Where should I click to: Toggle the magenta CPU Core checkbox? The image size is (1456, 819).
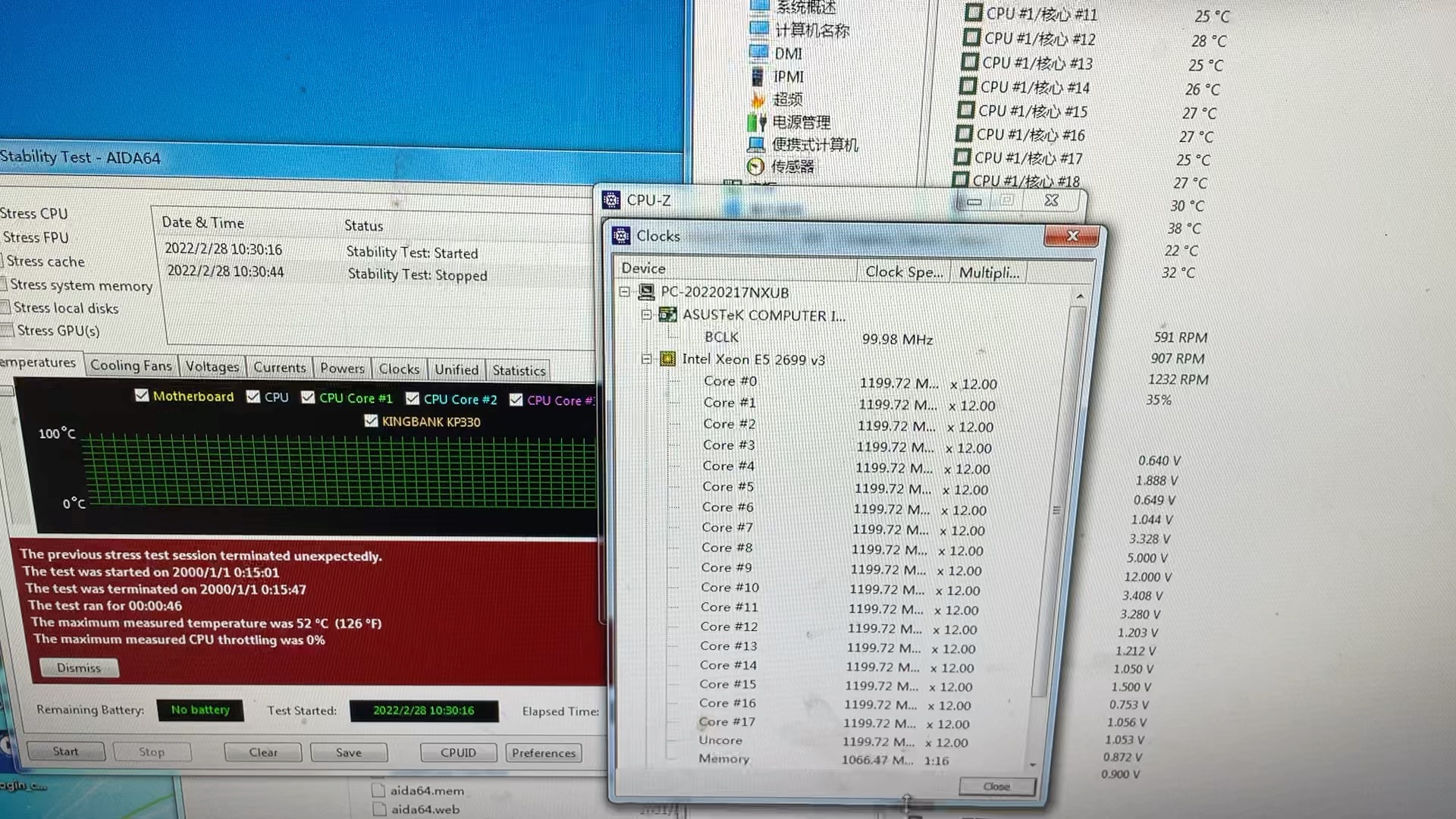[516, 400]
